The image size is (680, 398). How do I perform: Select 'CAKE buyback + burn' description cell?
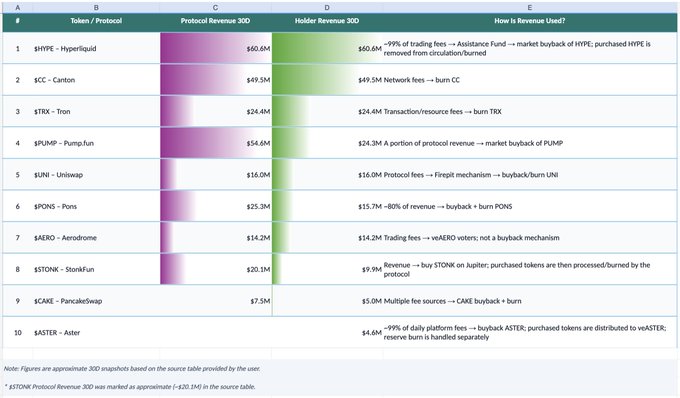tap(530, 301)
